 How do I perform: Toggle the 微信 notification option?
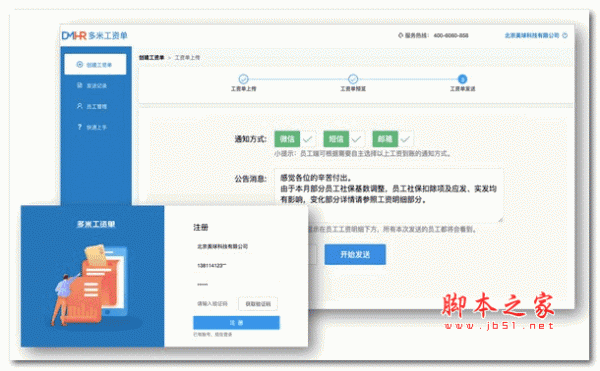tap(295, 139)
